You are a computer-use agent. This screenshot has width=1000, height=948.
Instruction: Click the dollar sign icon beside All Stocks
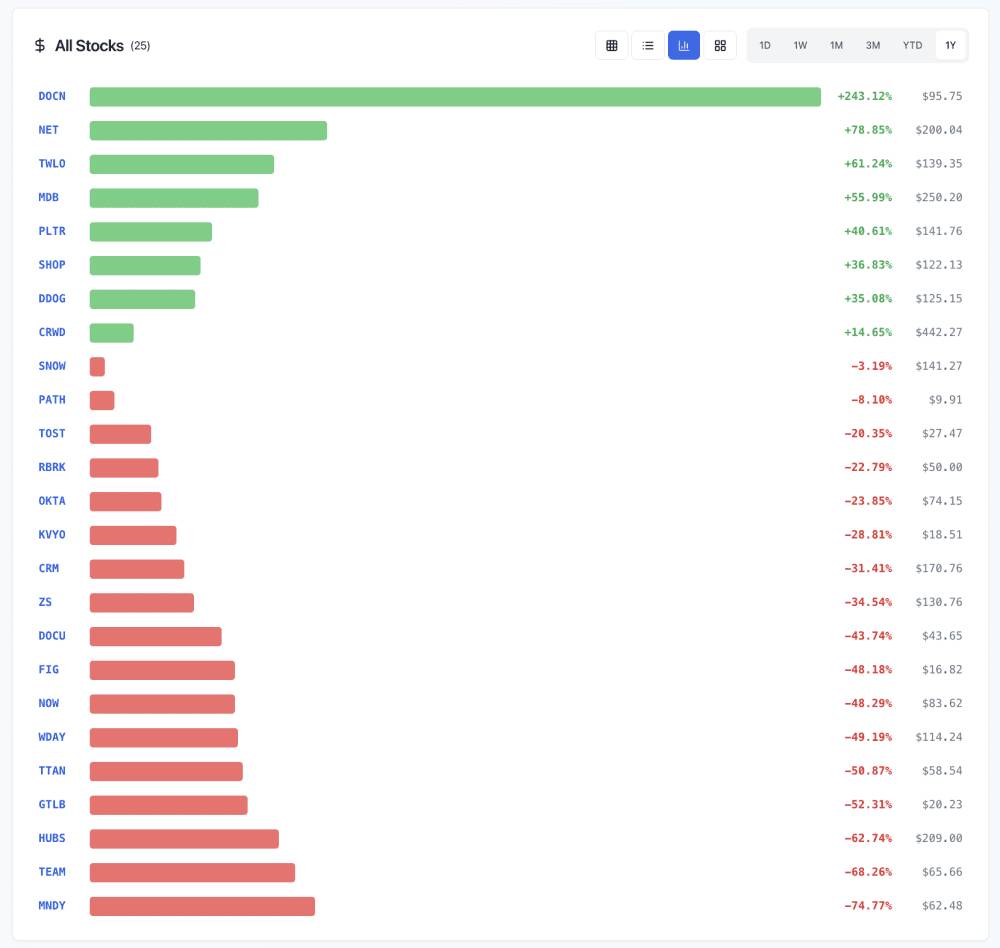[x=40, y=46]
